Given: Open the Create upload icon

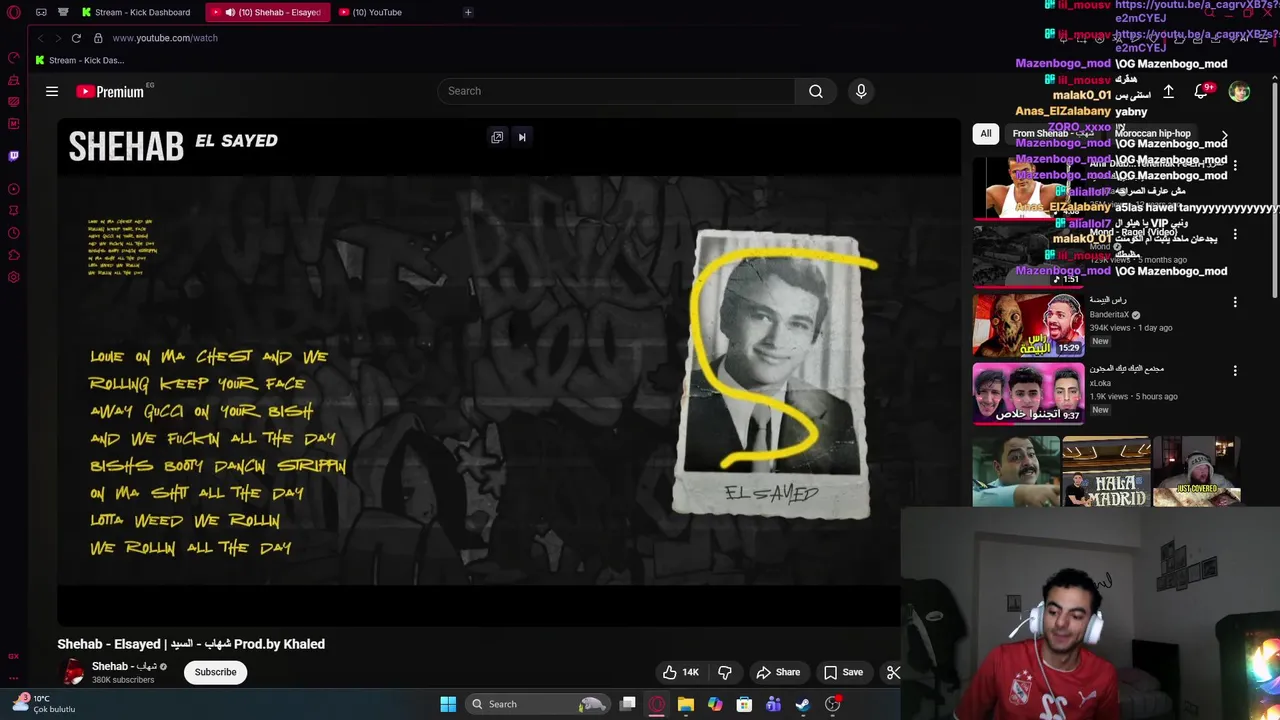Looking at the screenshot, I should pyautogui.click(x=1168, y=91).
